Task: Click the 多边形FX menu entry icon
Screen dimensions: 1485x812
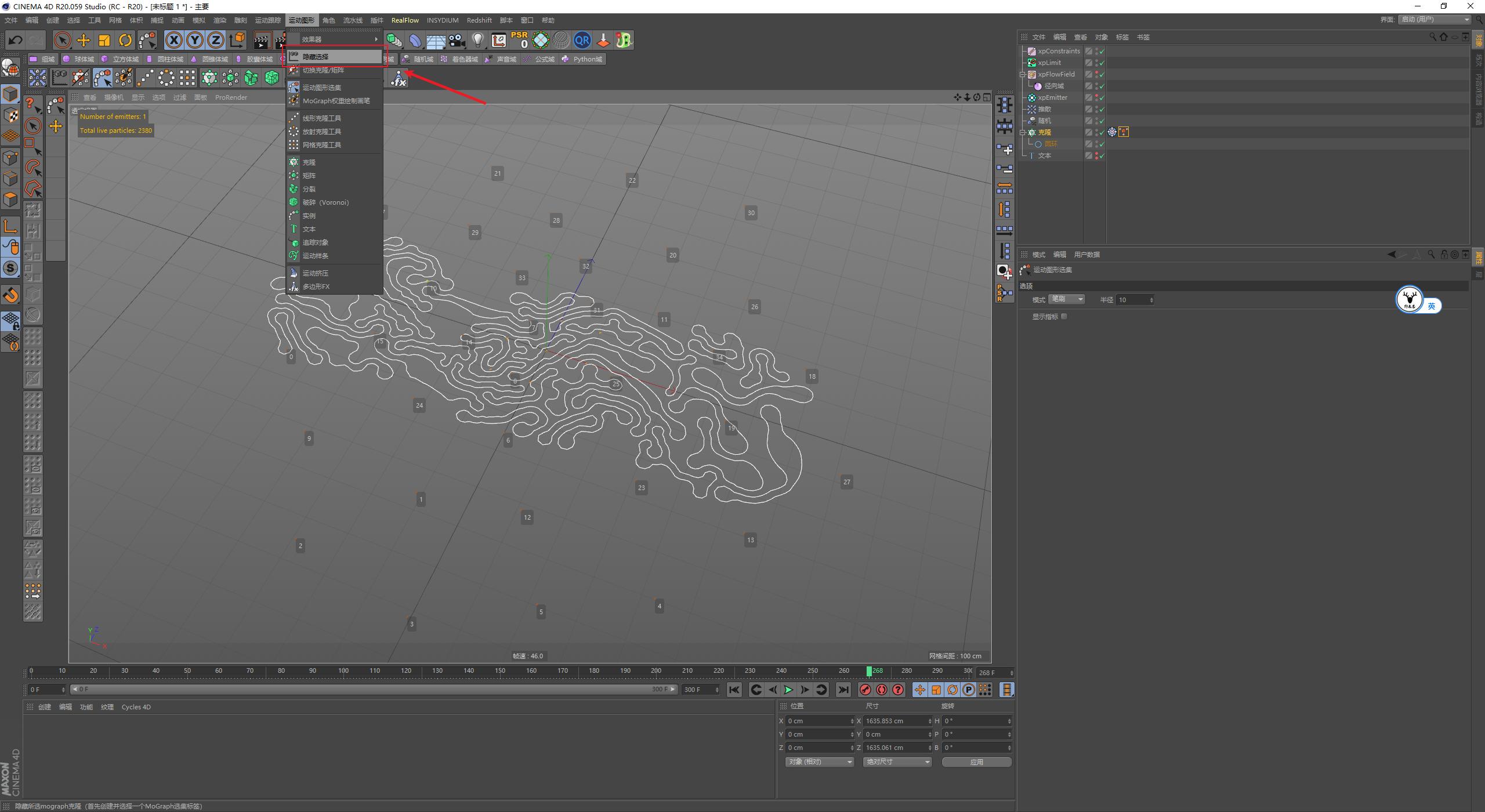Action: point(294,286)
